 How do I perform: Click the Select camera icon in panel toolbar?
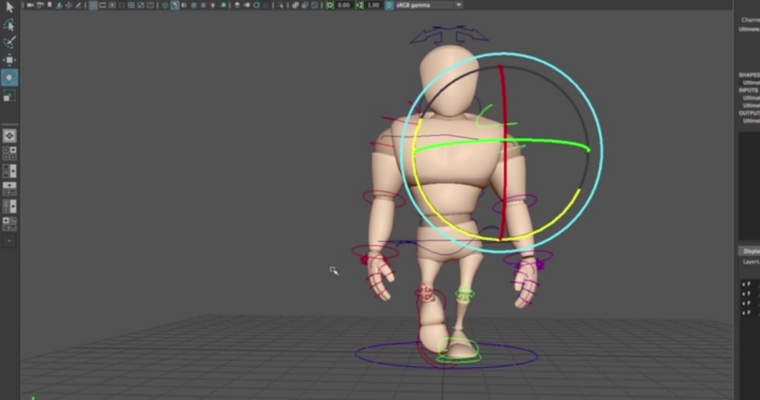[x=31, y=5]
